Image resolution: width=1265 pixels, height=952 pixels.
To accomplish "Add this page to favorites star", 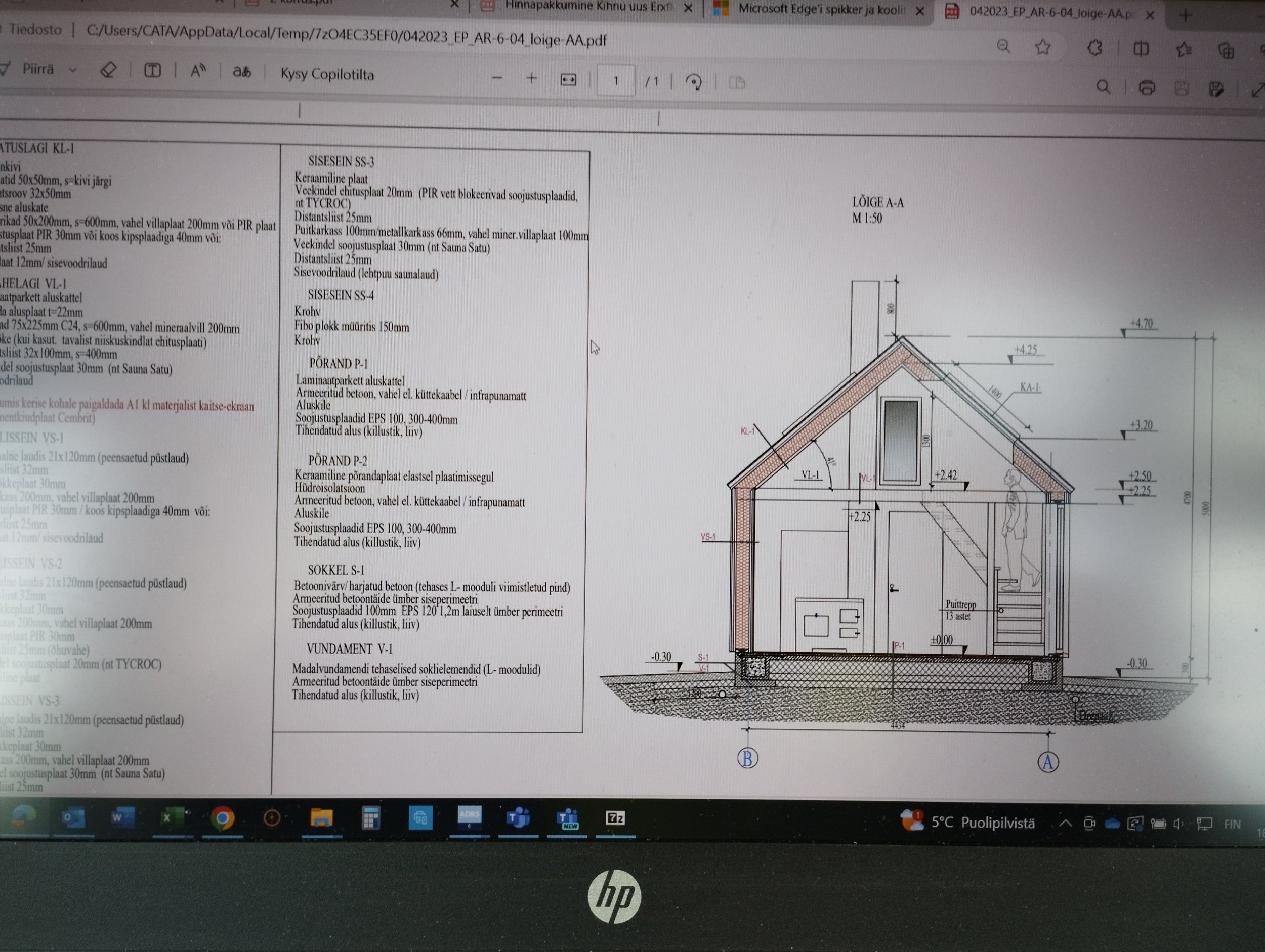I will [1042, 47].
